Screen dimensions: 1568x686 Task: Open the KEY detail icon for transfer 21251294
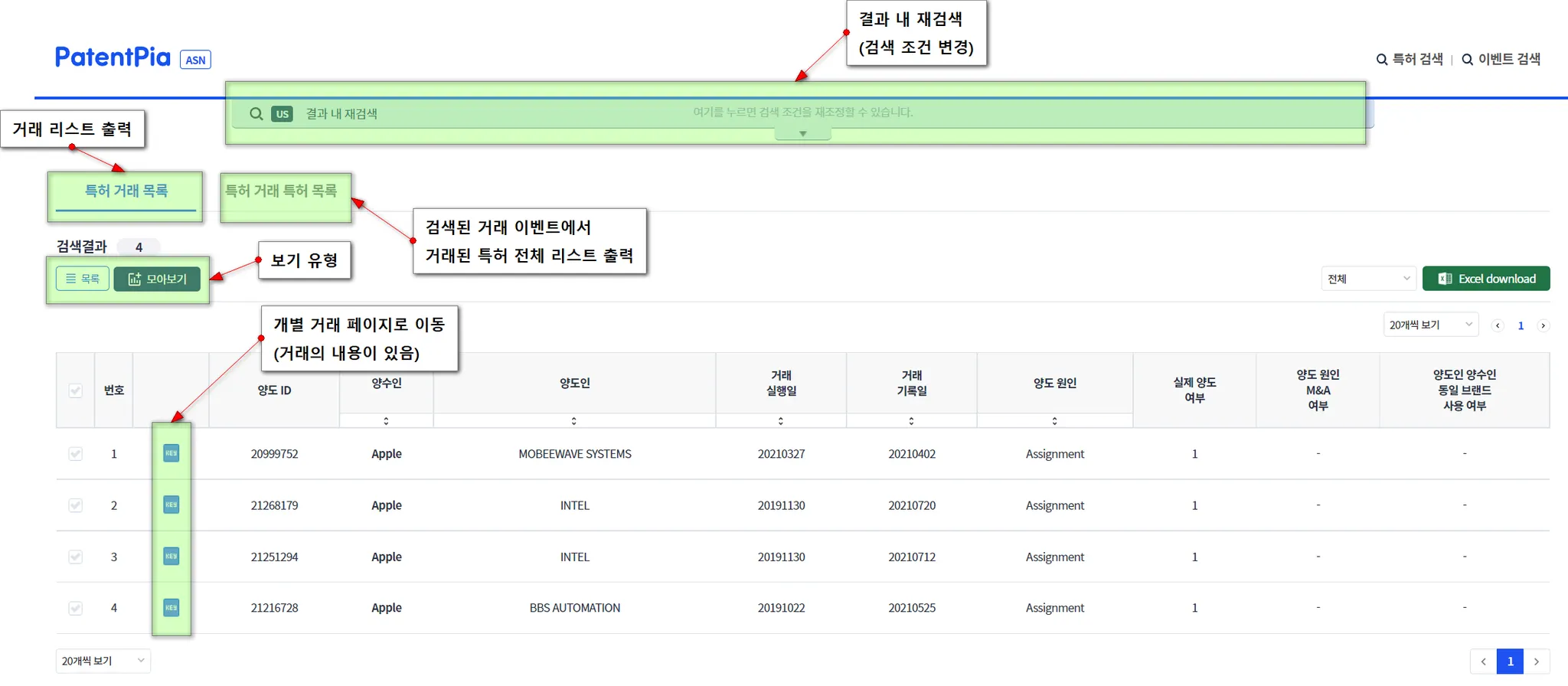click(x=171, y=556)
